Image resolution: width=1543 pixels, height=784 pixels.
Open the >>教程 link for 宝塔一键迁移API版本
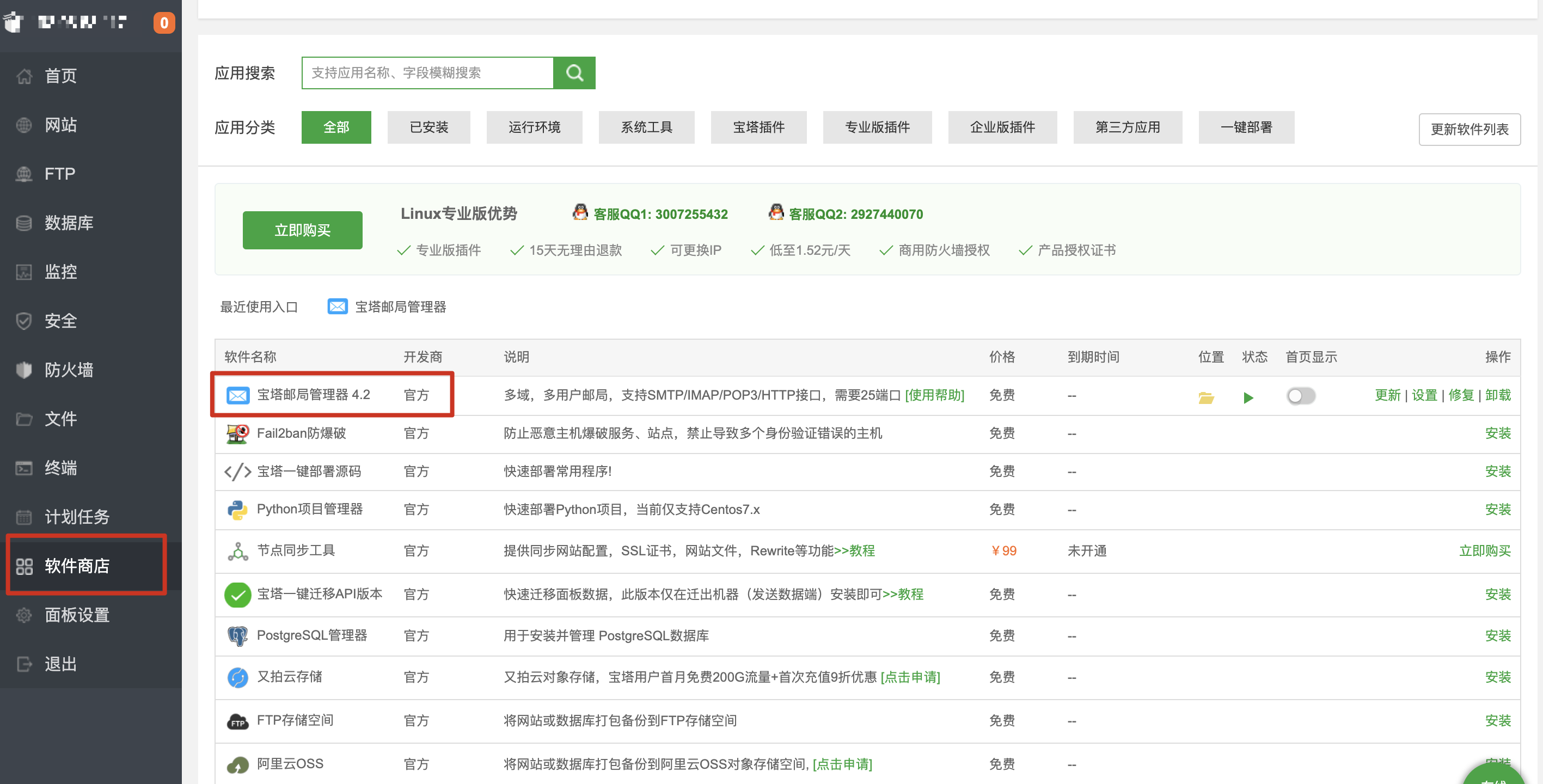pyautogui.click(x=903, y=595)
